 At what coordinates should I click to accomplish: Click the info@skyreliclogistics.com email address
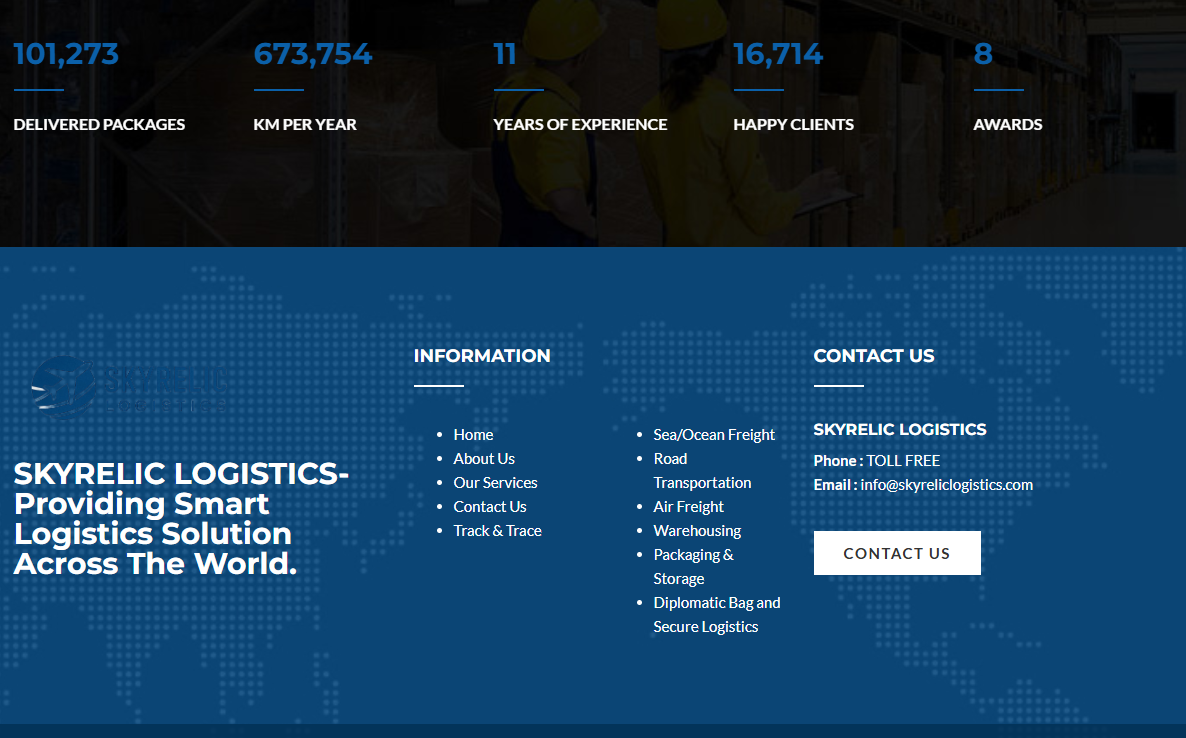(946, 484)
